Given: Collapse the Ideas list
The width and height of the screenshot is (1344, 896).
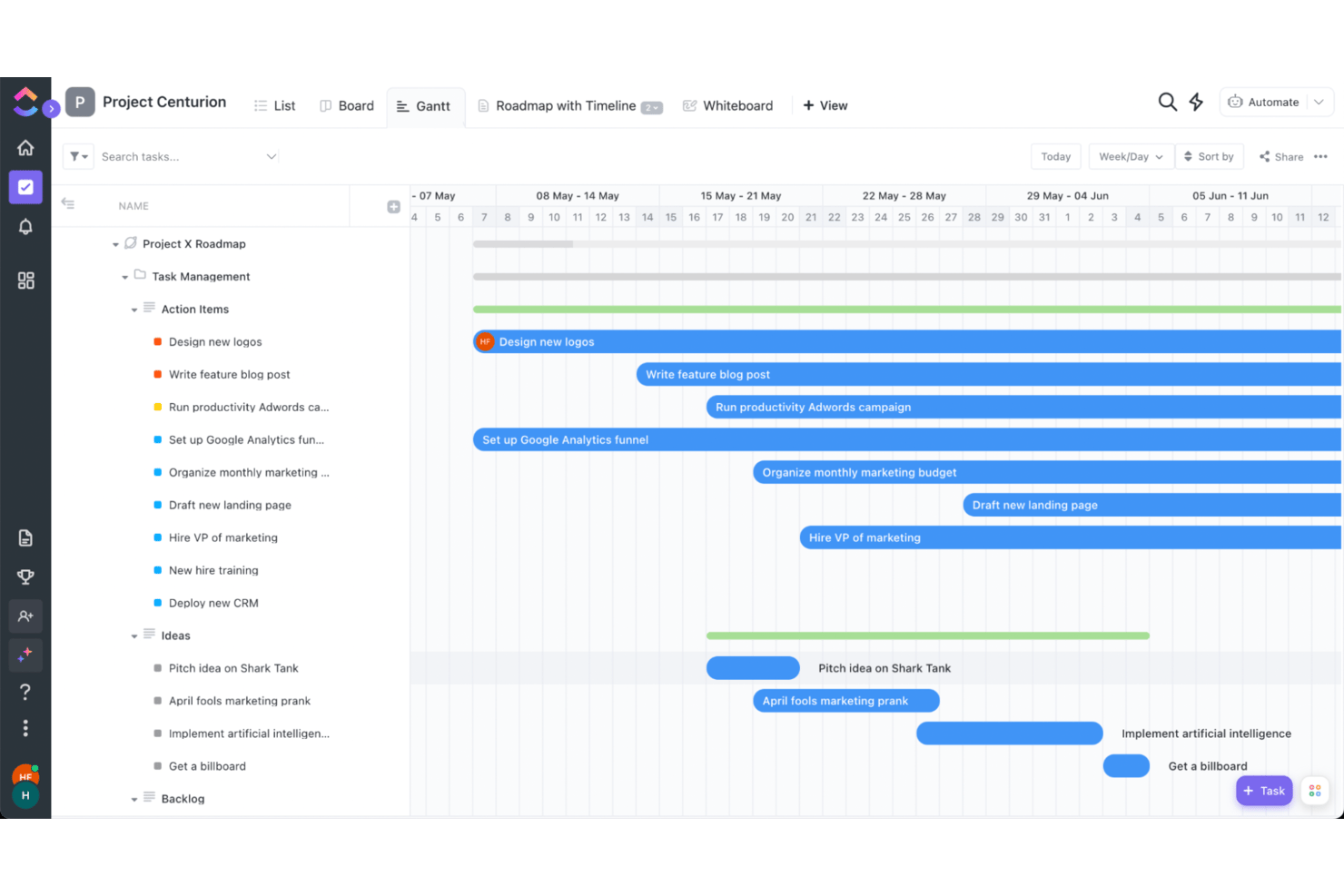Looking at the screenshot, I should click(133, 637).
